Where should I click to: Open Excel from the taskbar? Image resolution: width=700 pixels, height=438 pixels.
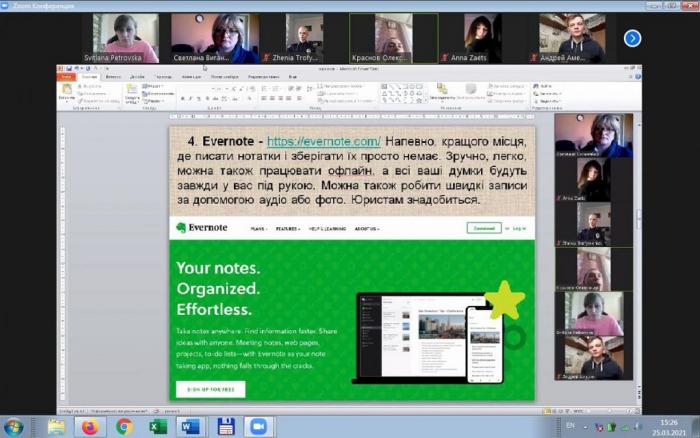tap(157, 426)
